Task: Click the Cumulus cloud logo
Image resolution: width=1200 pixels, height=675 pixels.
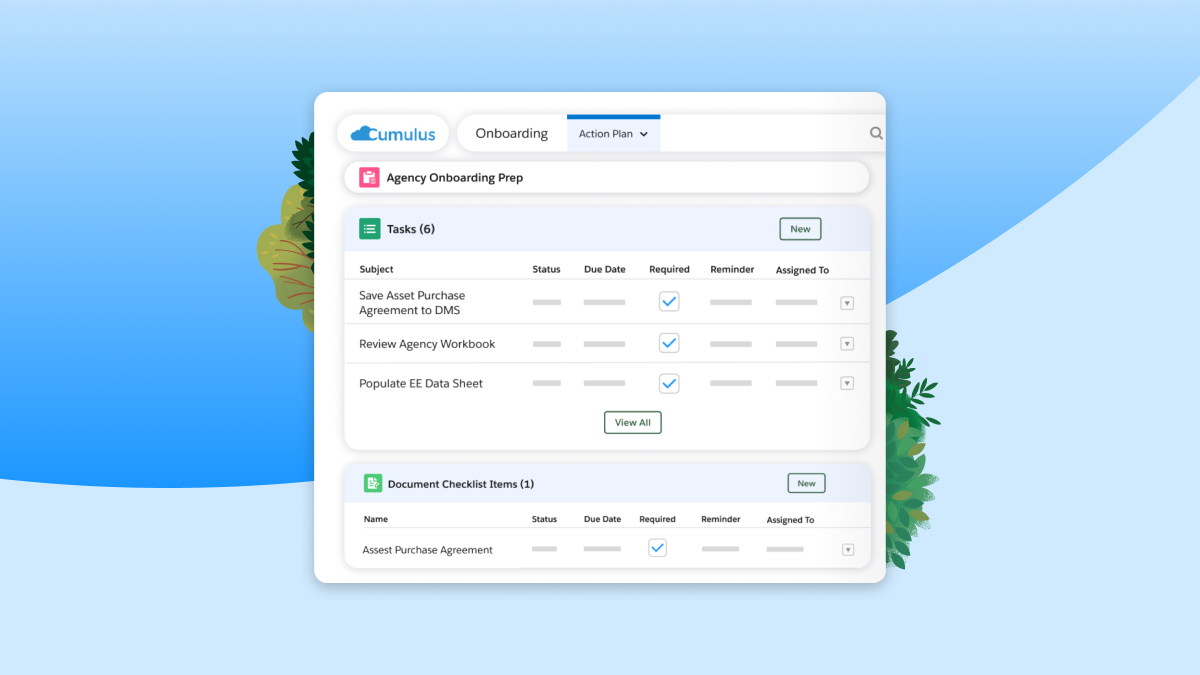Action: click(x=363, y=132)
